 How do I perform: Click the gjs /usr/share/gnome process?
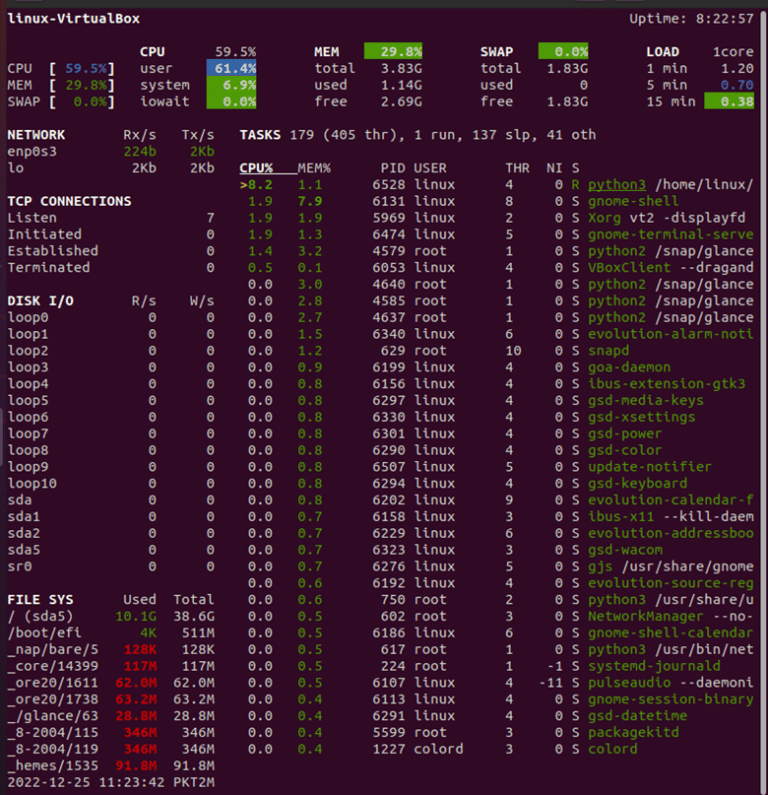click(x=671, y=567)
